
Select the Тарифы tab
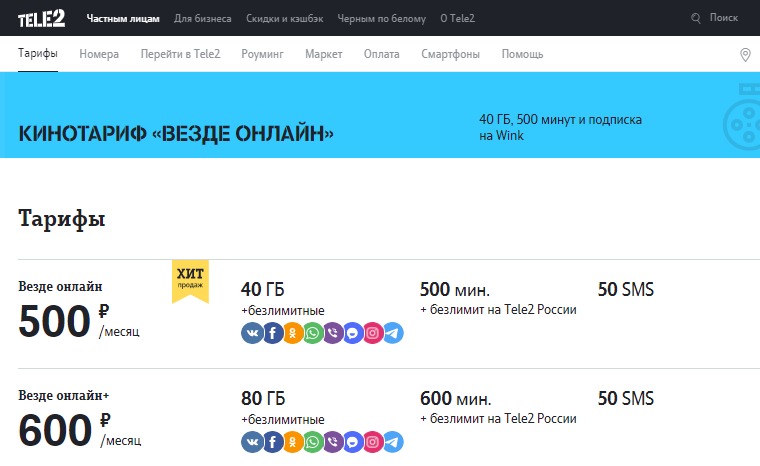point(38,53)
